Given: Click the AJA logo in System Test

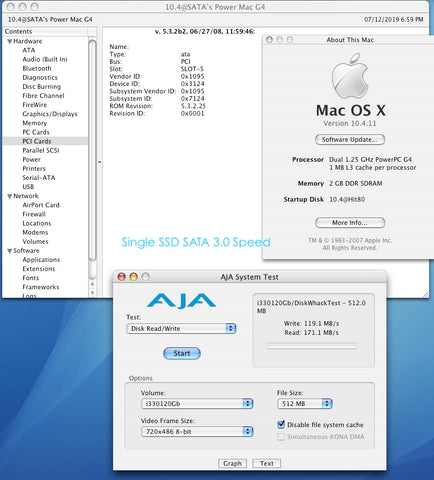Looking at the screenshot, I should [x=181, y=300].
